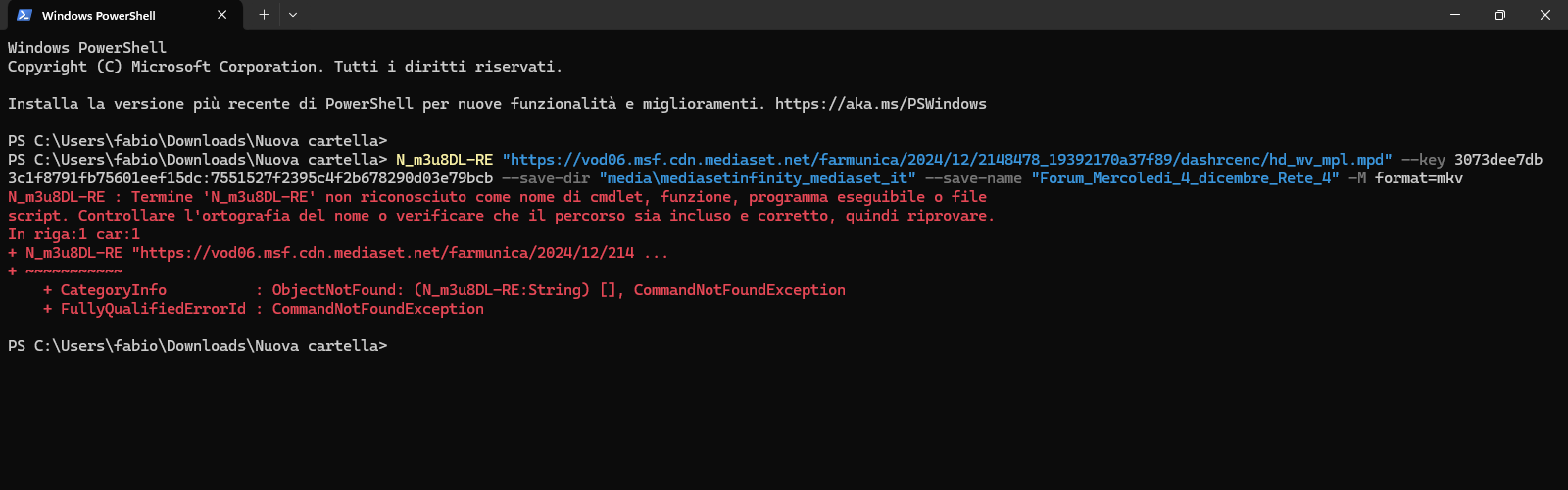Open the https://aka.ms/PSWindows link
The height and width of the screenshot is (490, 1568).
point(880,104)
